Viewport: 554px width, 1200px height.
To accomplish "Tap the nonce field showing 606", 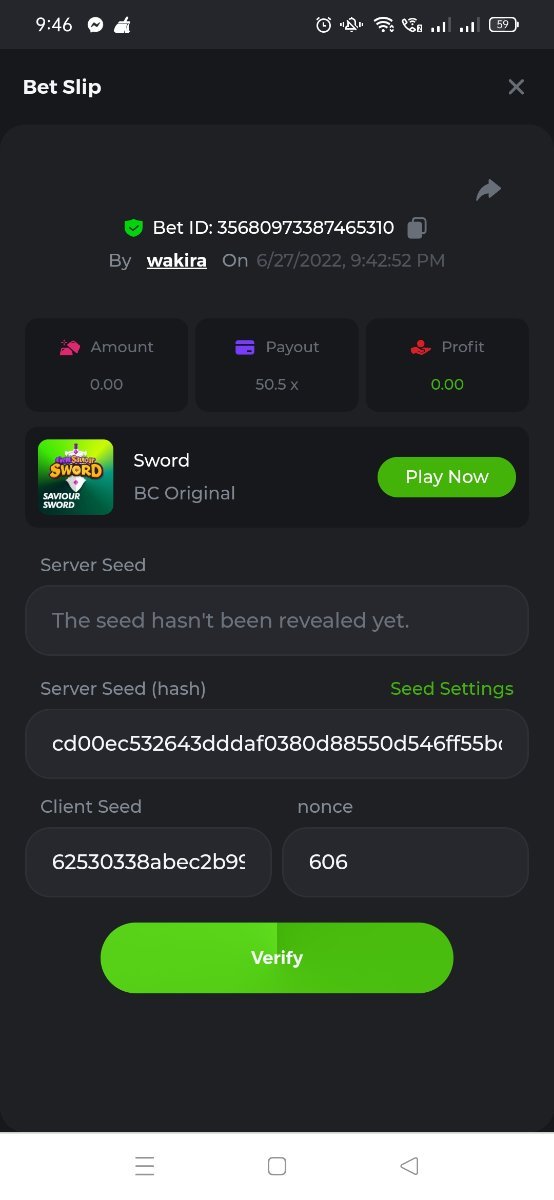I will 405,862.
